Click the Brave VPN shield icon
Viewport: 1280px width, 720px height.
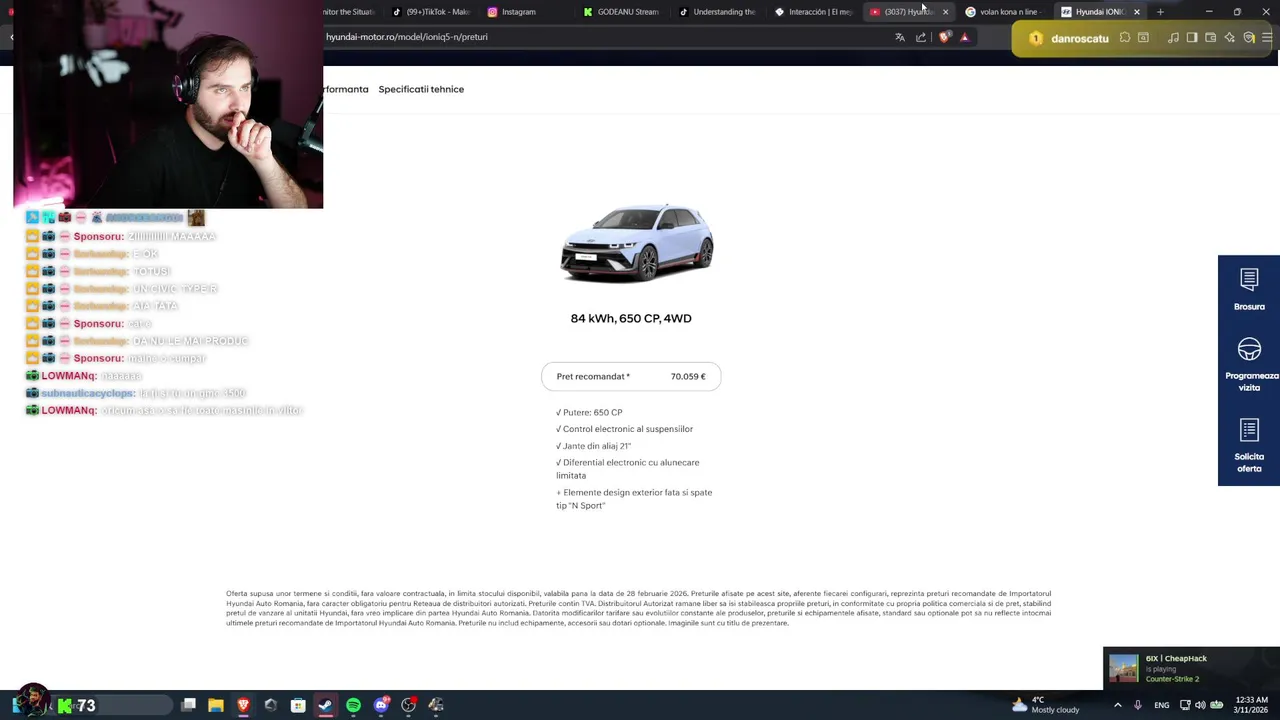(x=1249, y=38)
